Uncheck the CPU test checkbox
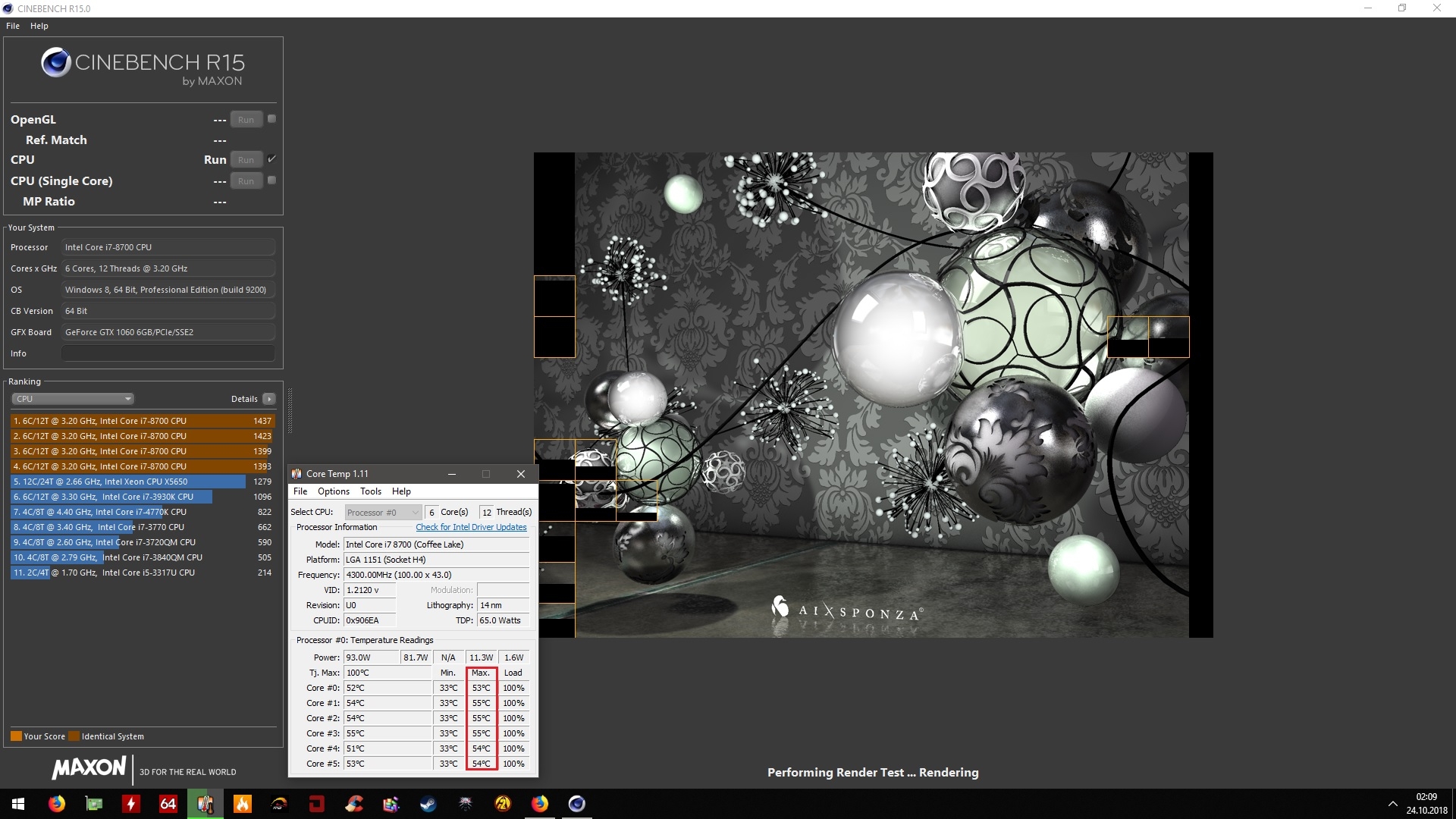 pyautogui.click(x=272, y=159)
